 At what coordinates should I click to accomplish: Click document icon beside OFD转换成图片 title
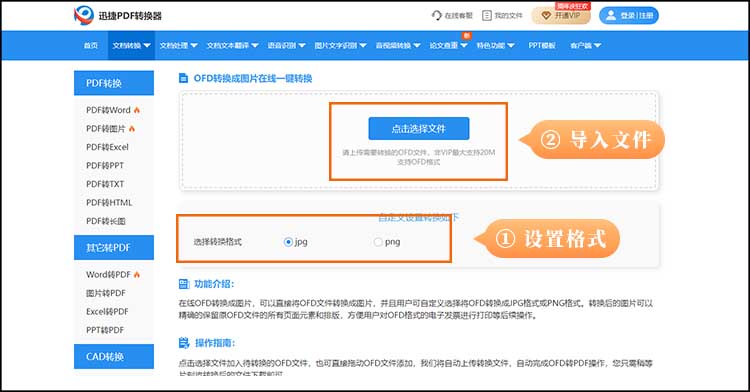point(183,78)
